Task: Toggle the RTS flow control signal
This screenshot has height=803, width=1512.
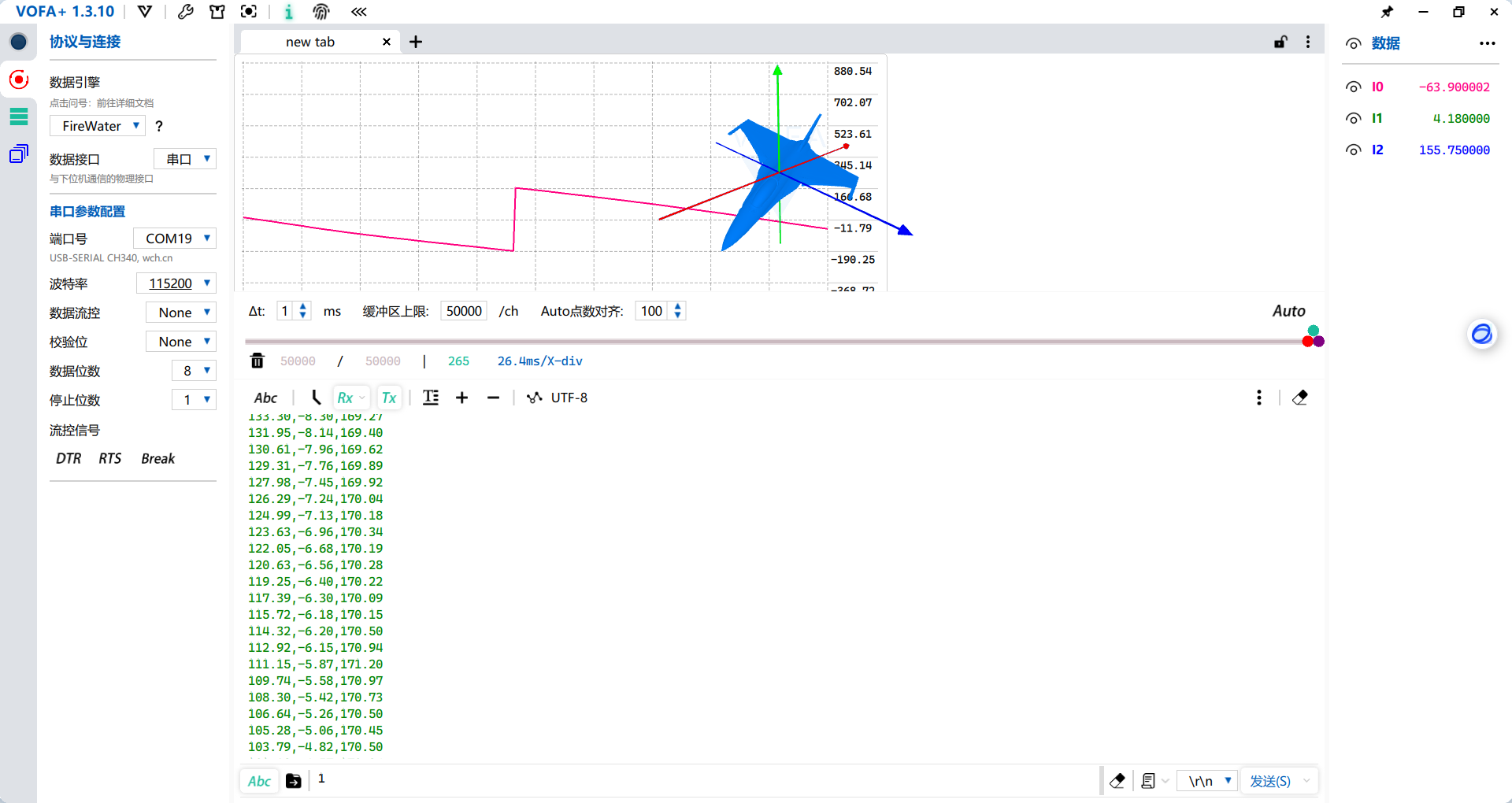Action: point(110,459)
